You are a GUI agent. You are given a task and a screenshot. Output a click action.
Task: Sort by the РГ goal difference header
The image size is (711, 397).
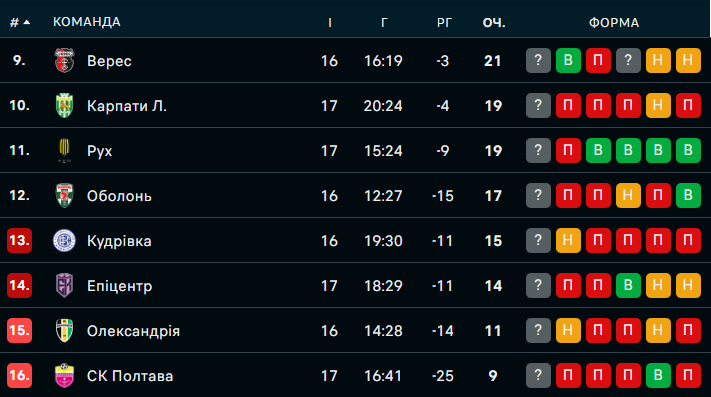[444, 22]
